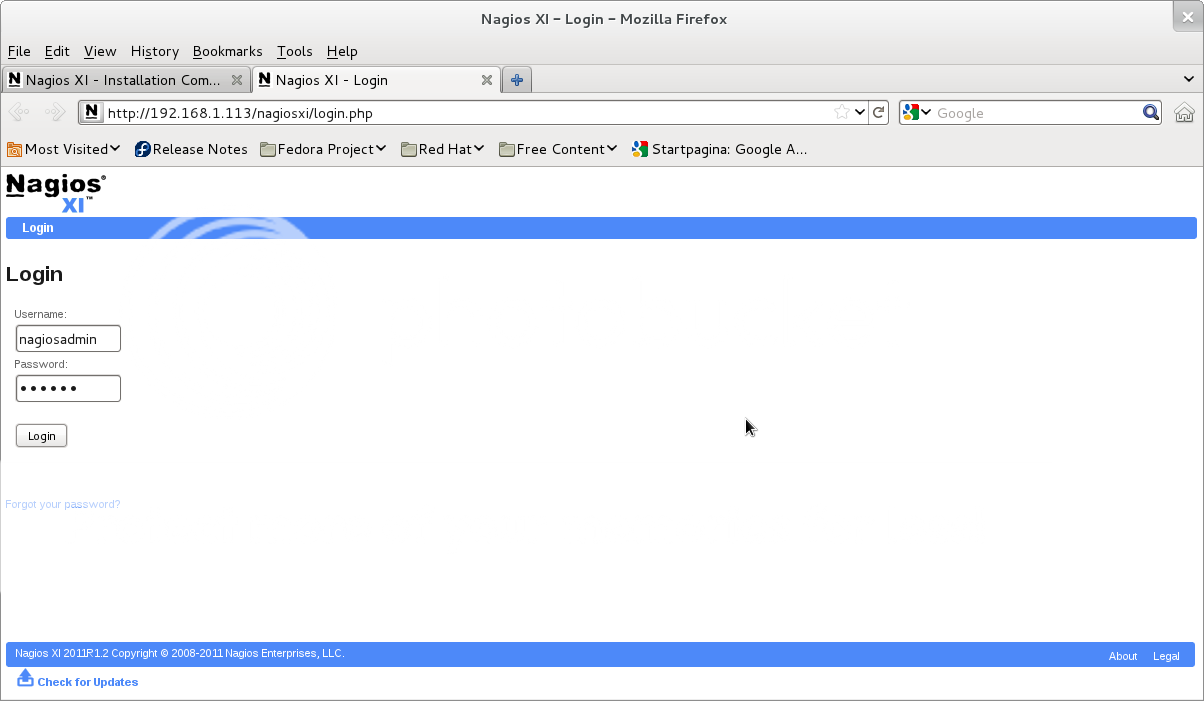Screen dimensions: 1204x701
Task: Open the Edit menu
Action: pos(57,51)
